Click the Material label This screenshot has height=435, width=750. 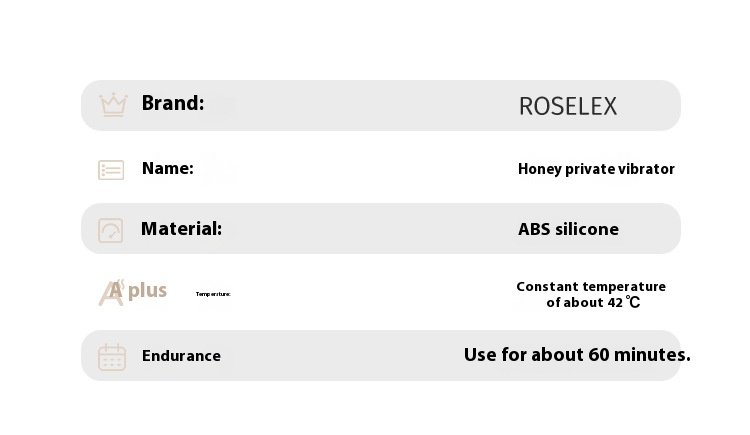tap(181, 229)
